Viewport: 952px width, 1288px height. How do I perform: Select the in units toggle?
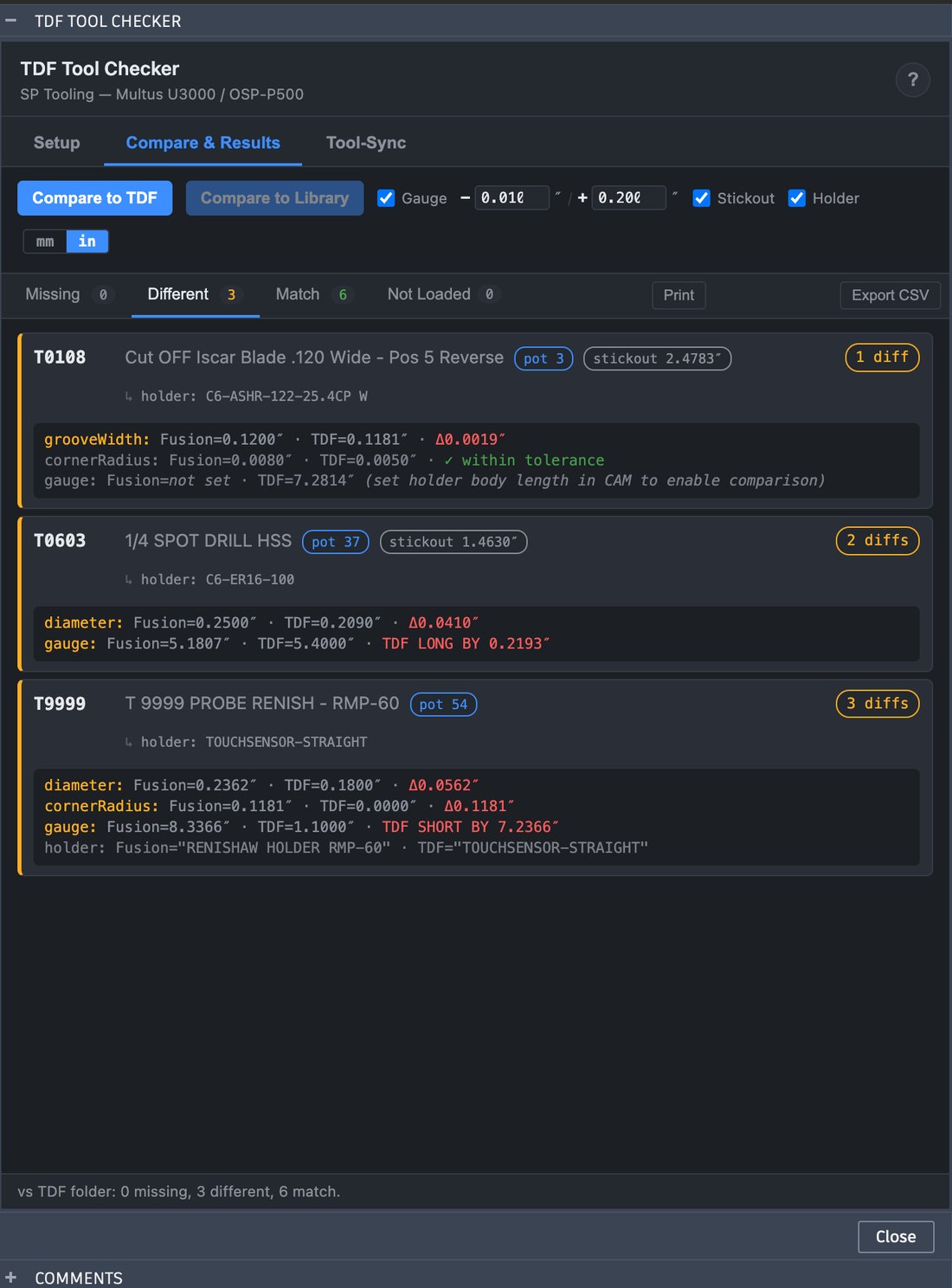87,241
